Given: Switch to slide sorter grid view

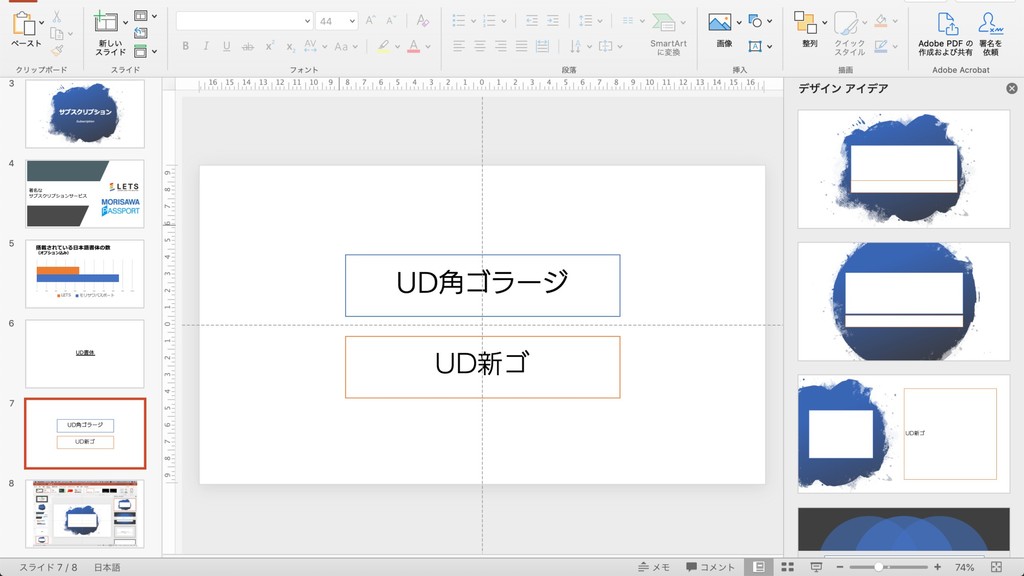Looking at the screenshot, I should tap(788, 567).
